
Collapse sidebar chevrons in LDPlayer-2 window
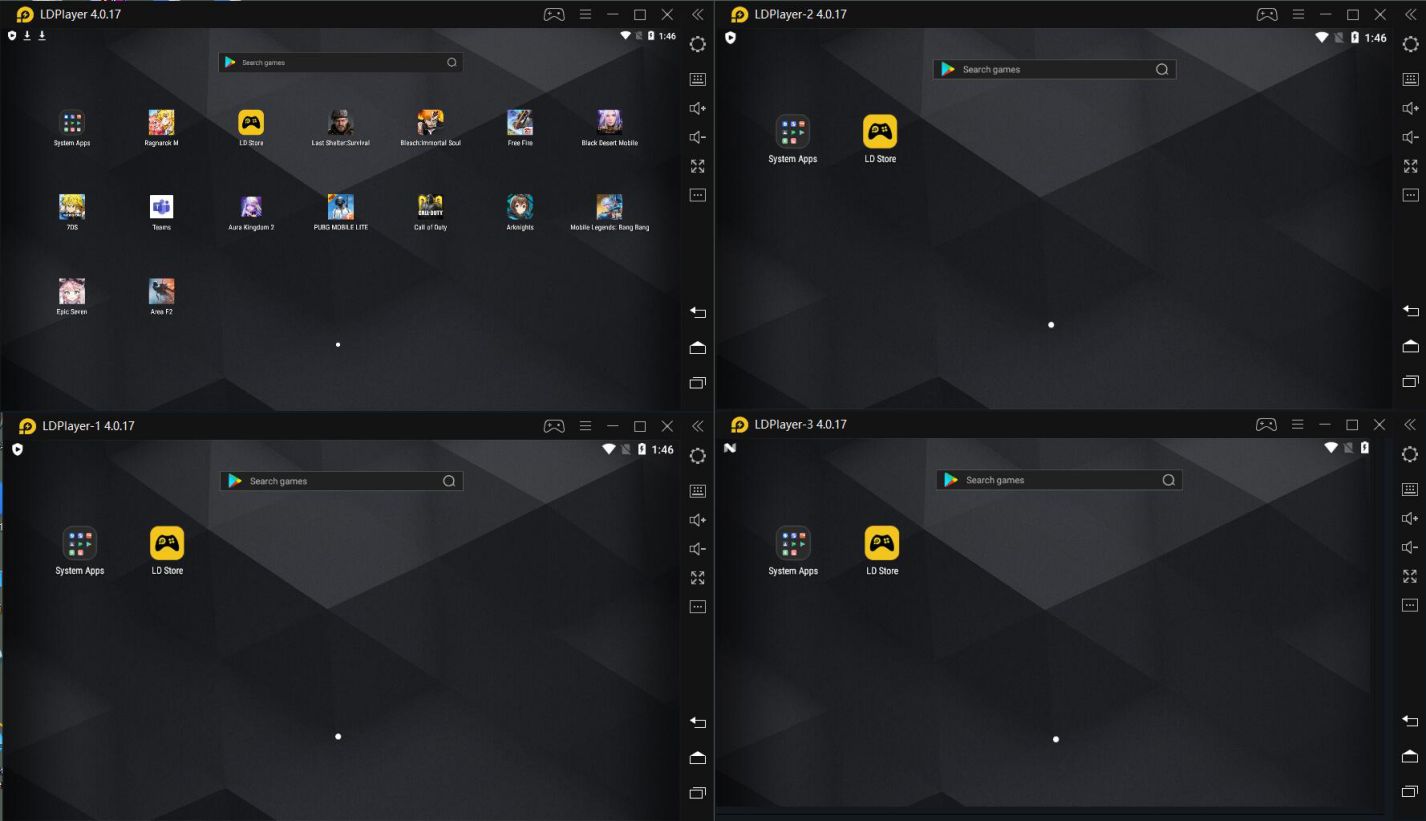(x=1410, y=14)
